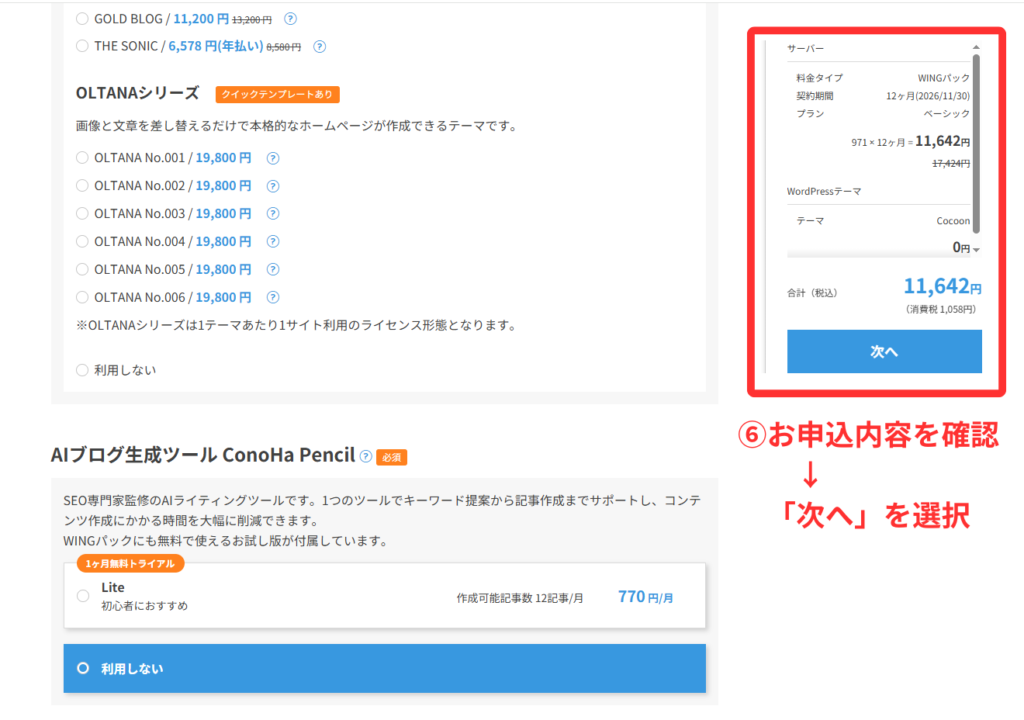The height and width of the screenshot is (720, 1024).
Task: Show help tooltip for OLTANA No.006
Action: pos(273,298)
